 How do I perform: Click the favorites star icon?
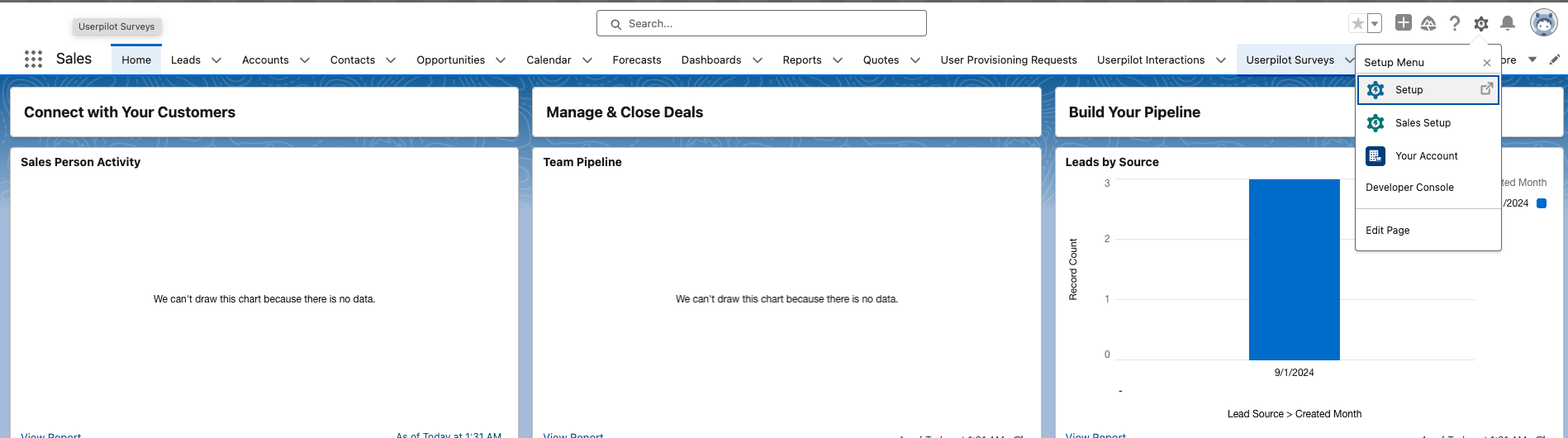click(1358, 24)
